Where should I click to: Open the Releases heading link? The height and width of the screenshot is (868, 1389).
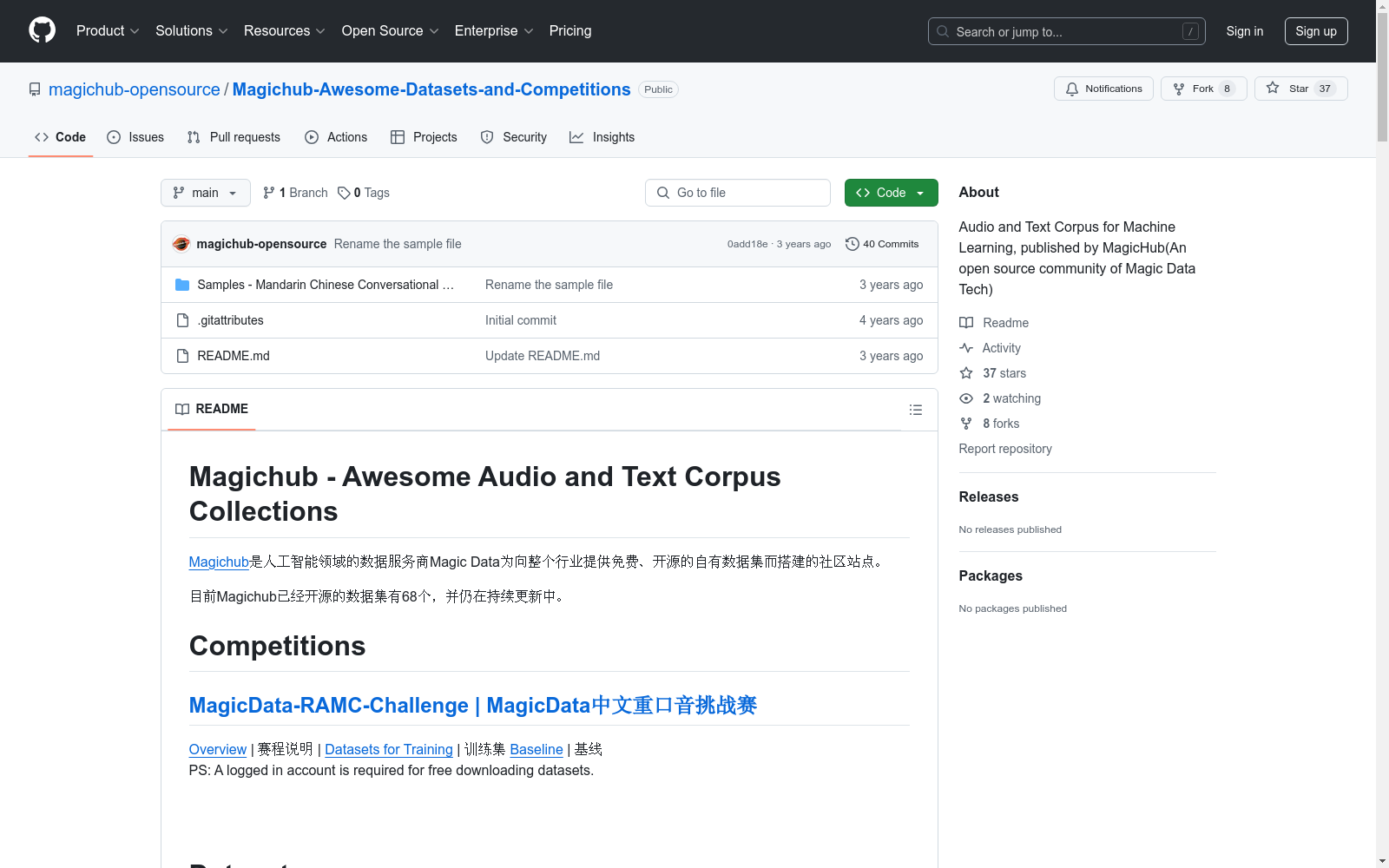pyautogui.click(x=989, y=496)
